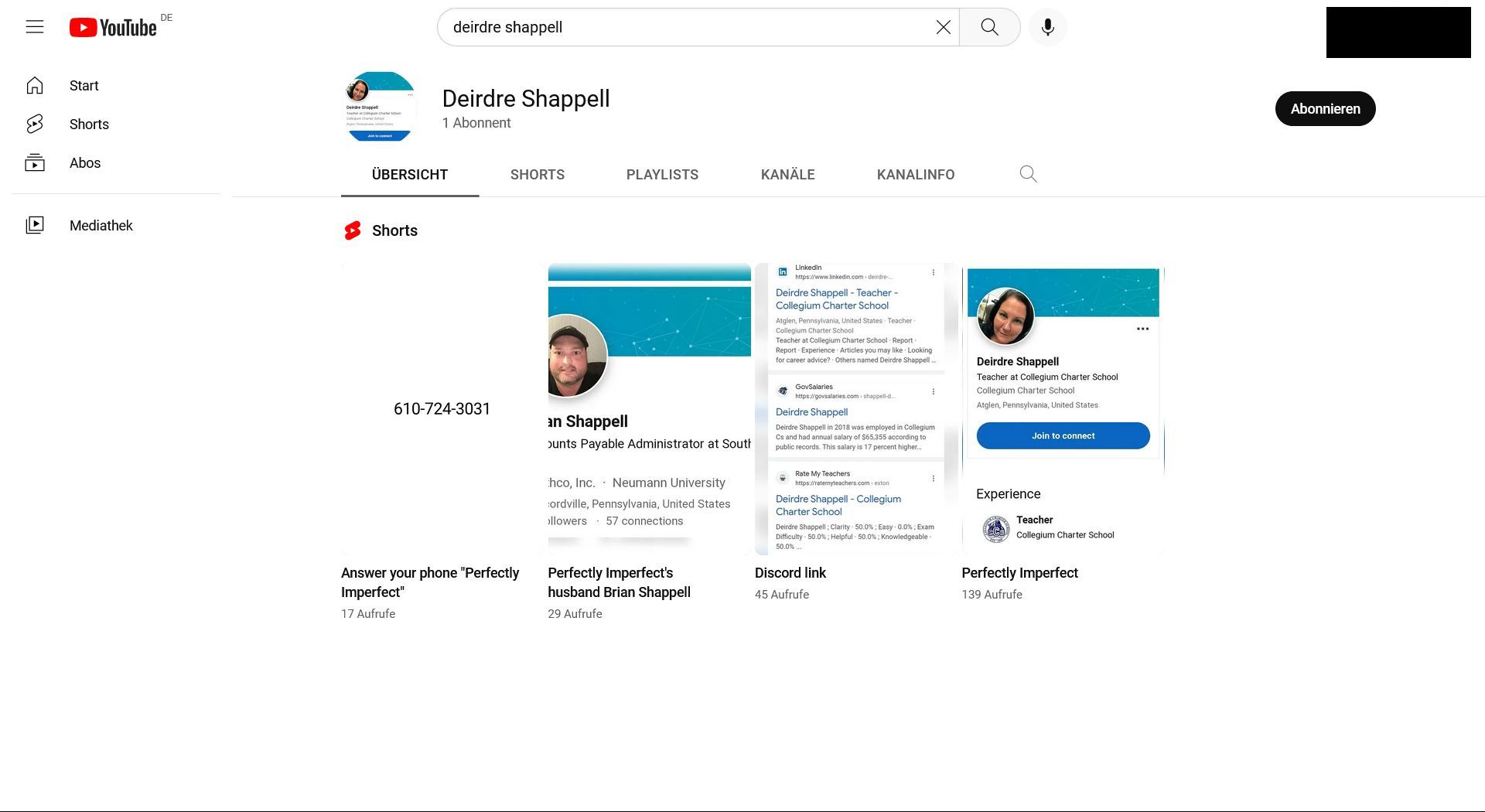1485x812 pixels.
Task: Start voice search with the microphone
Action: click(1047, 27)
